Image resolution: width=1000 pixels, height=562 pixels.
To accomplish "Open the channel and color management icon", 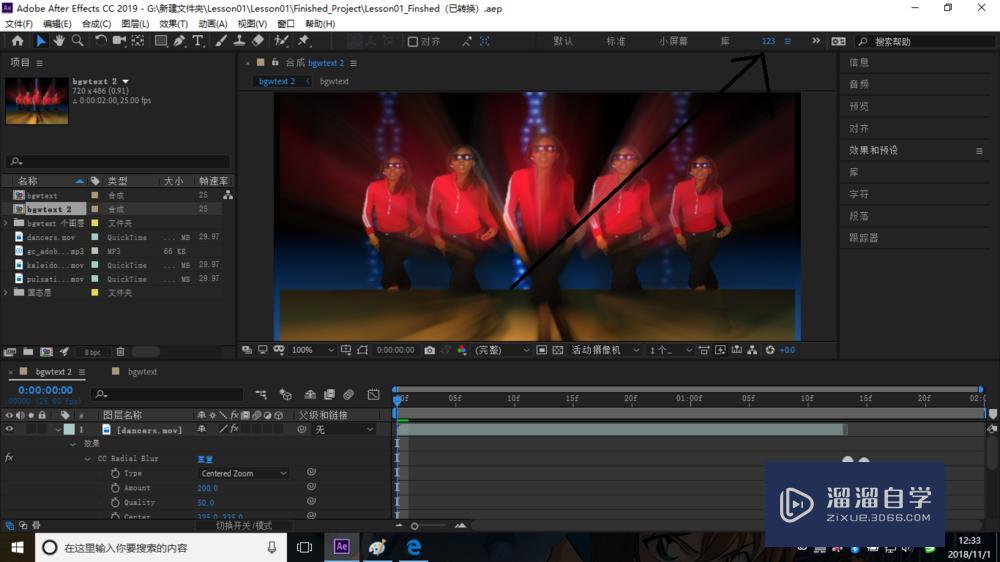I will (462, 350).
